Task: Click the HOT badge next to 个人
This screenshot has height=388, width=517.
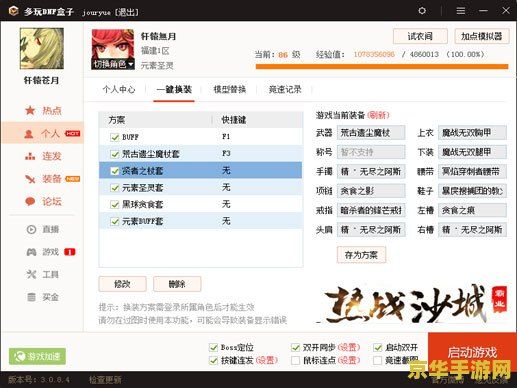Action: (x=72, y=134)
